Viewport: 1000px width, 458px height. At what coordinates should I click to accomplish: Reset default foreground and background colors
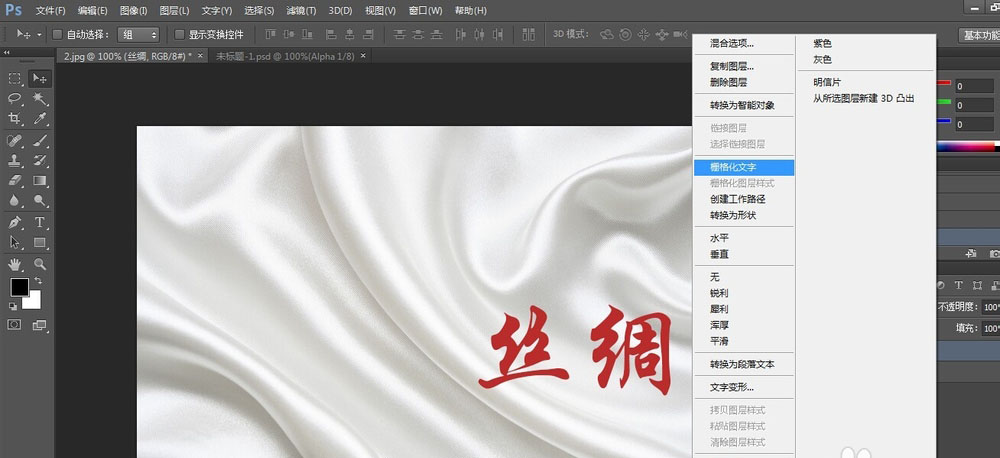coord(13,306)
